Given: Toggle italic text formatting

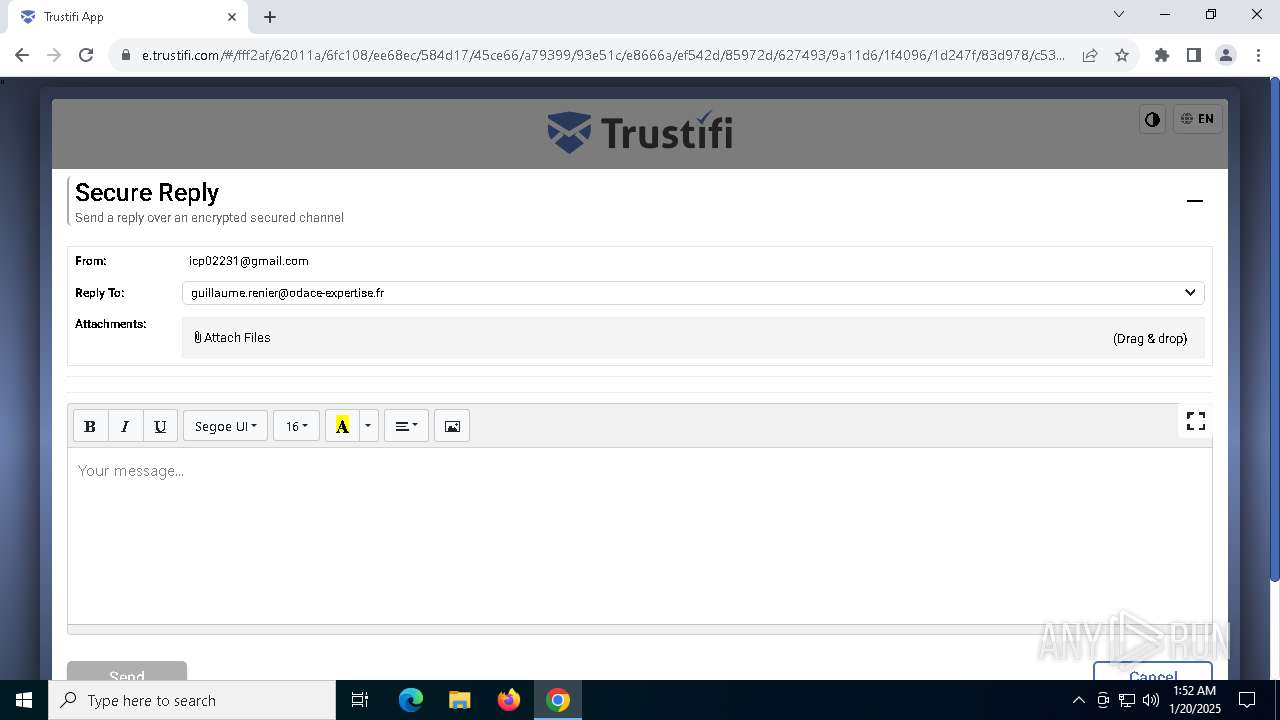Looking at the screenshot, I should pyautogui.click(x=125, y=426).
